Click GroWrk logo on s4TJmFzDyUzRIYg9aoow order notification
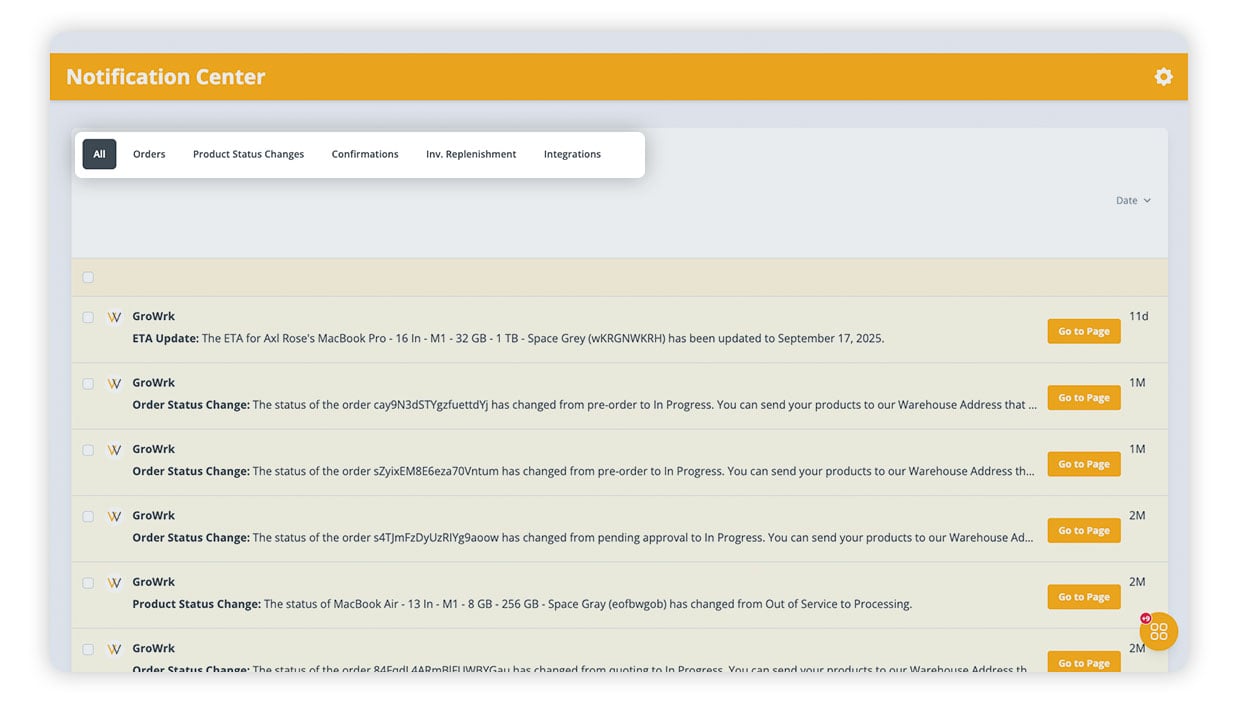The width and height of the screenshot is (1252, 704). coord(114,516)
